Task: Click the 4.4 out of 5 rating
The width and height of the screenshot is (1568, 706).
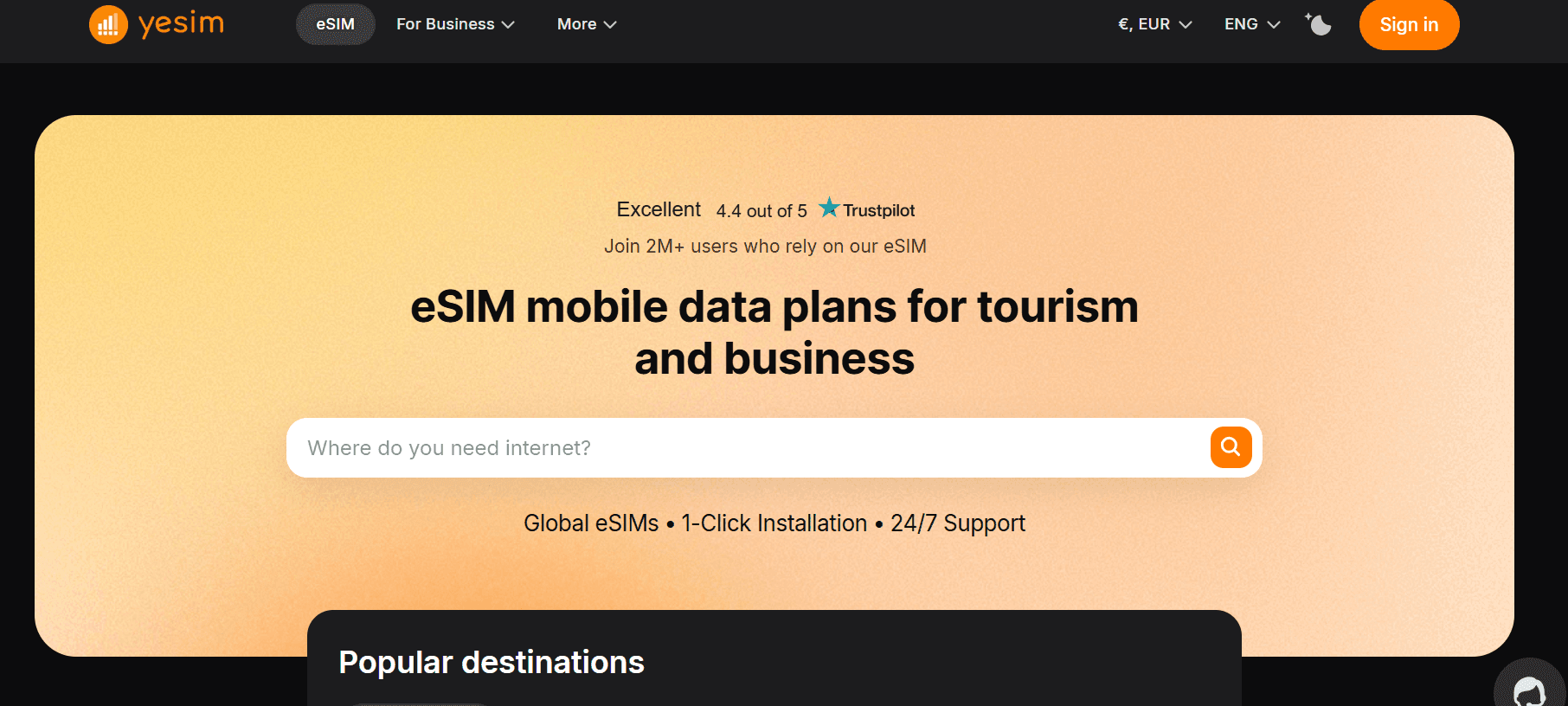Action: point(761,211)
